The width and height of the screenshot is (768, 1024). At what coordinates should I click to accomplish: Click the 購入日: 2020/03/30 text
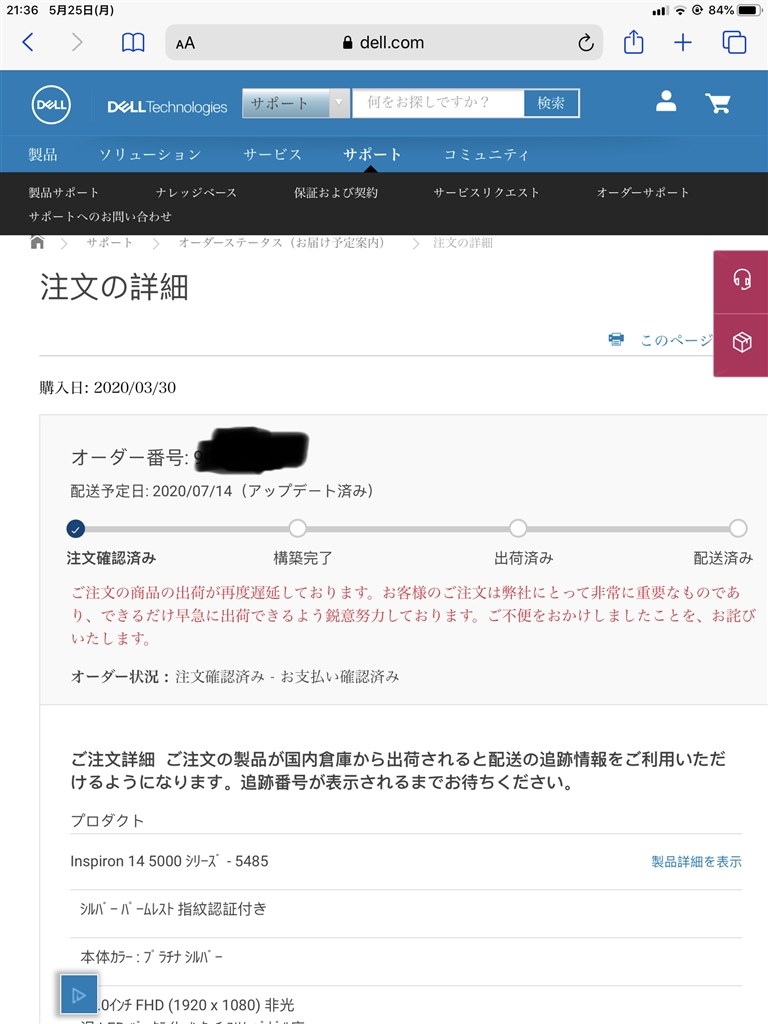pos(108,387)
